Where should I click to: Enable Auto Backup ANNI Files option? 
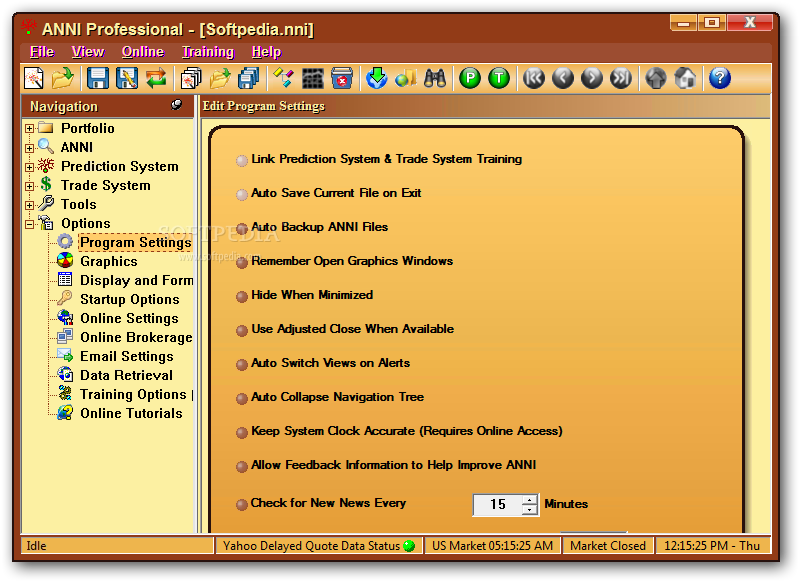click(x=242, y=229)
